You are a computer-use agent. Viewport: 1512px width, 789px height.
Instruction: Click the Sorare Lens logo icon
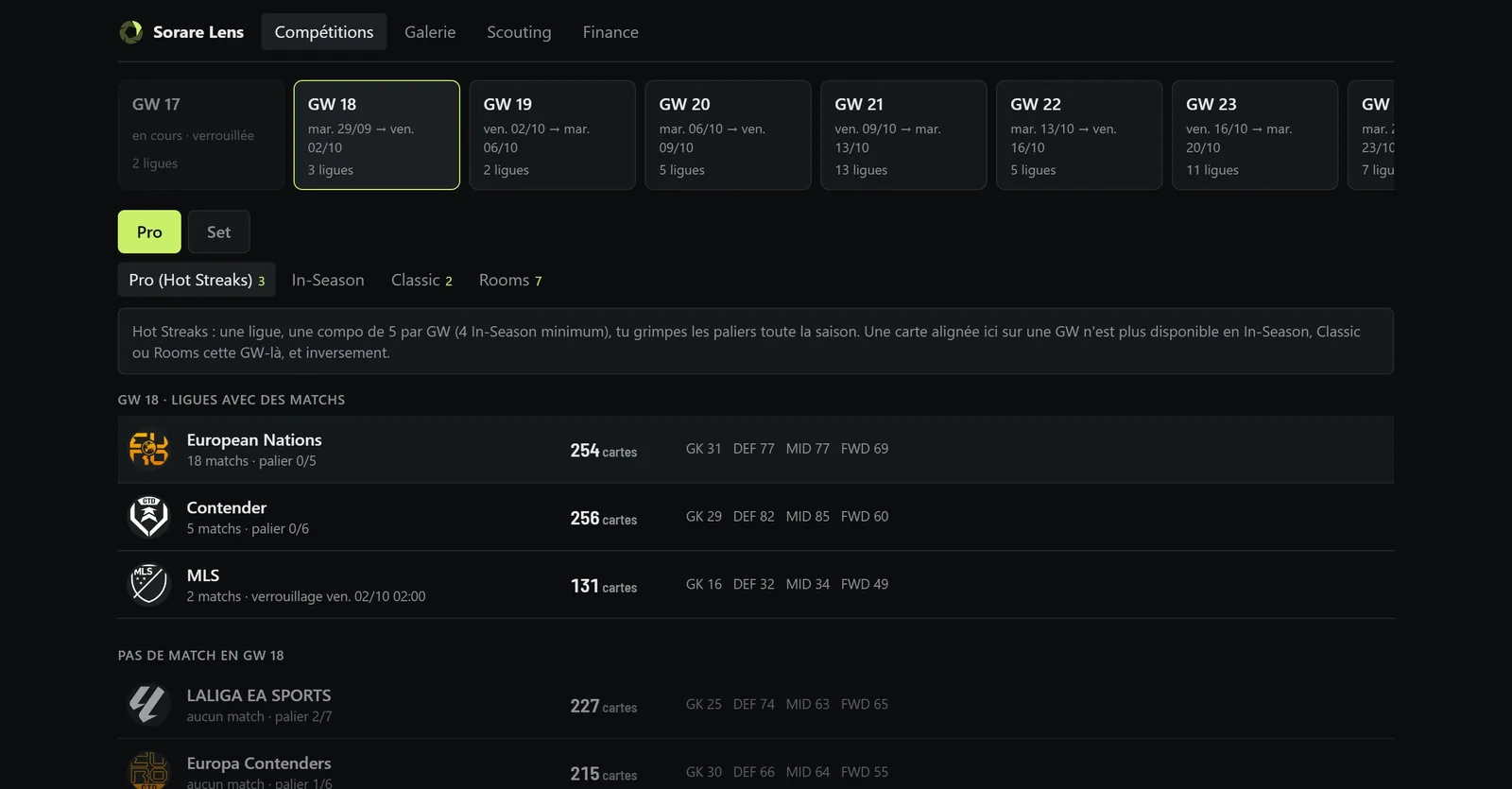(130, 32)
